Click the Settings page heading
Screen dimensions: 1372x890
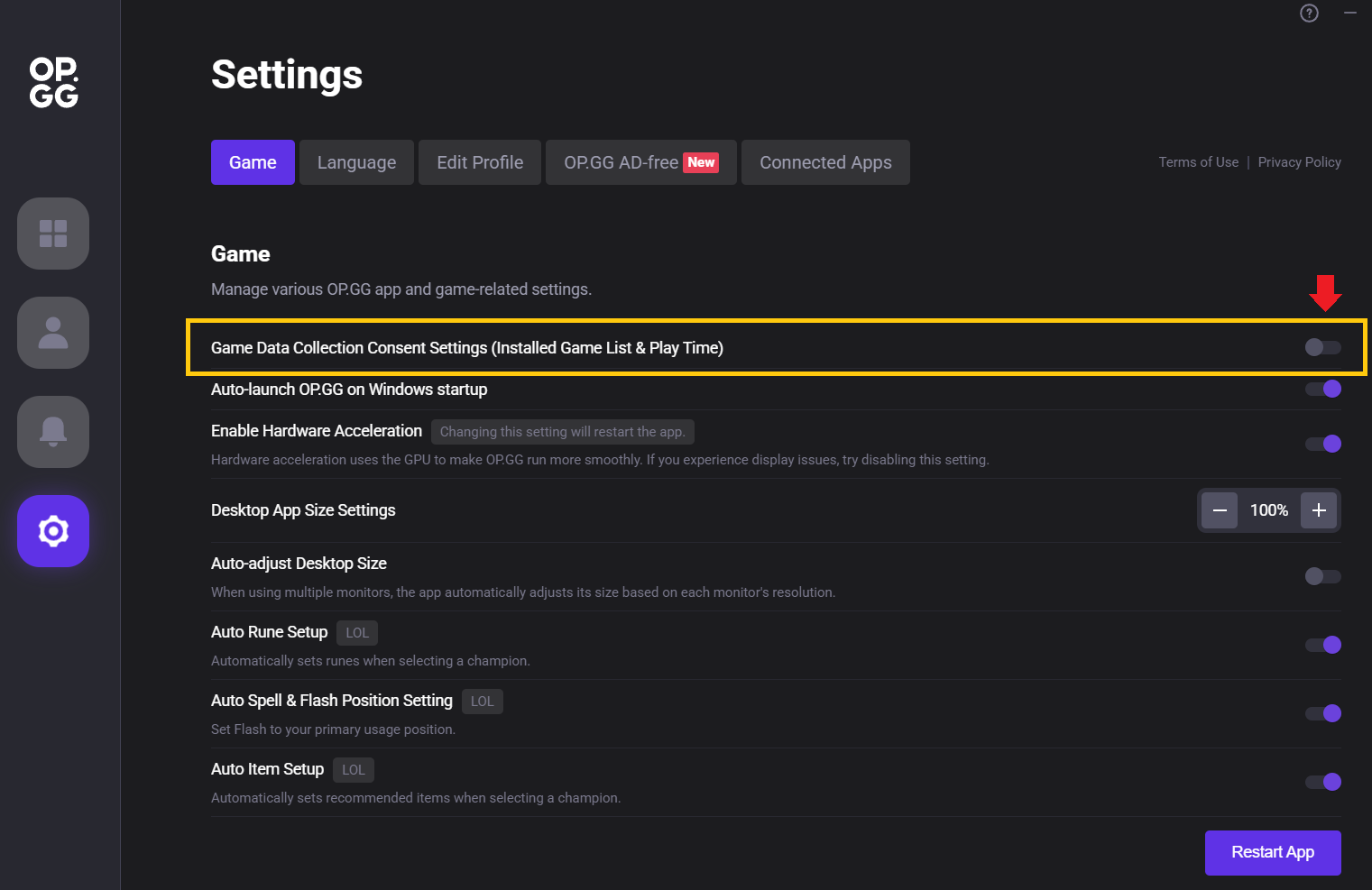(287, 75)
